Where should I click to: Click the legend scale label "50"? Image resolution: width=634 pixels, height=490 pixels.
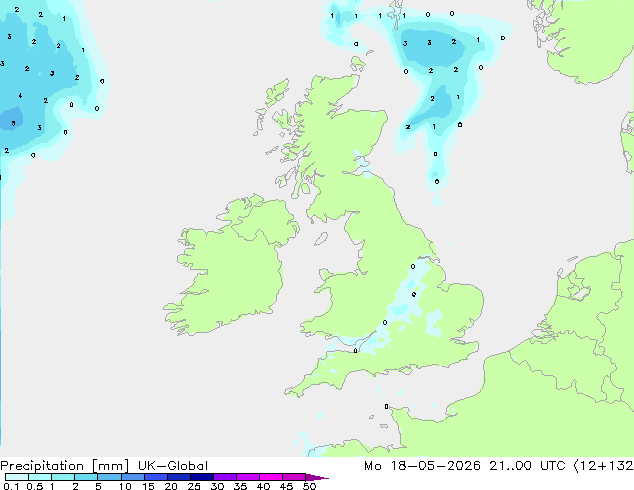point(309,486)
